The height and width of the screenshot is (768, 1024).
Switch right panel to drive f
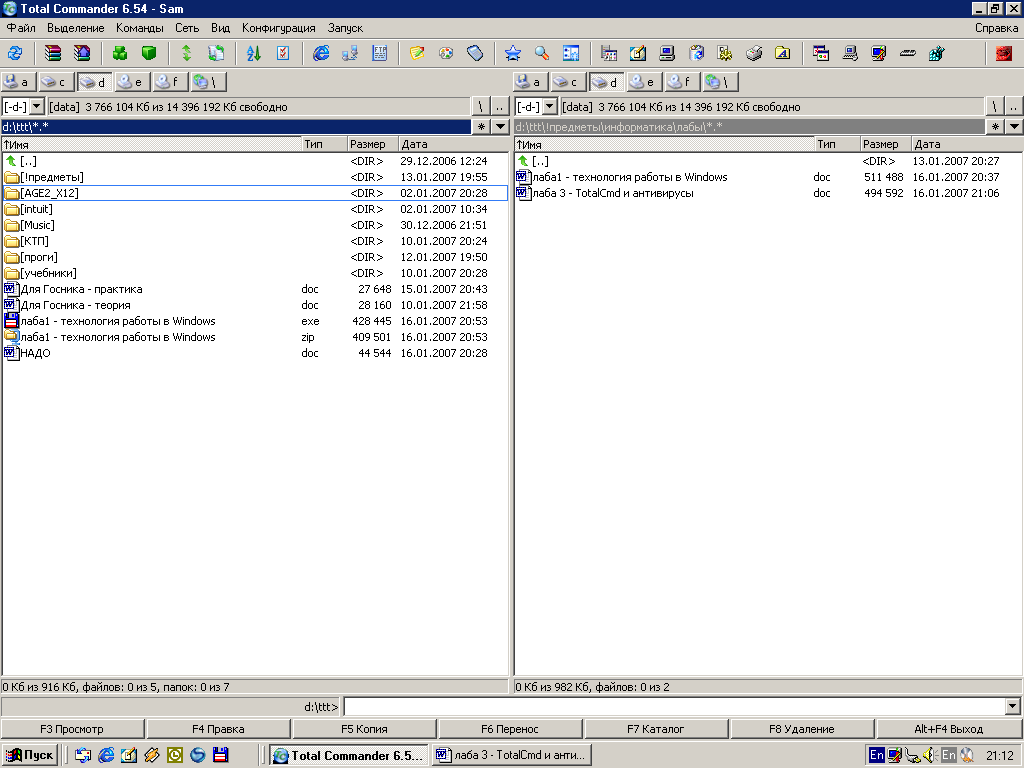click(x=682, y=82)
